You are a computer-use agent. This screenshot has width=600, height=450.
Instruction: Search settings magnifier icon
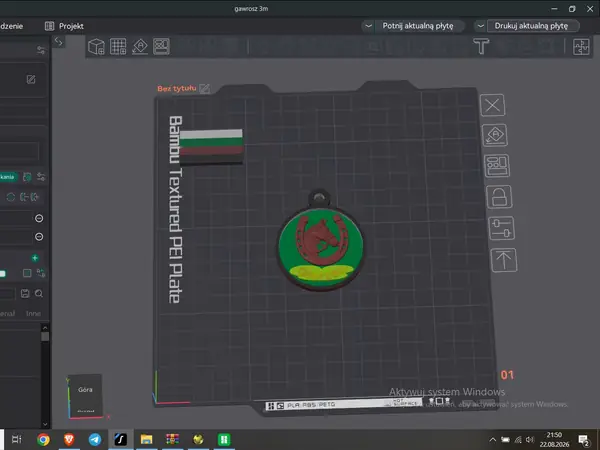39,293
